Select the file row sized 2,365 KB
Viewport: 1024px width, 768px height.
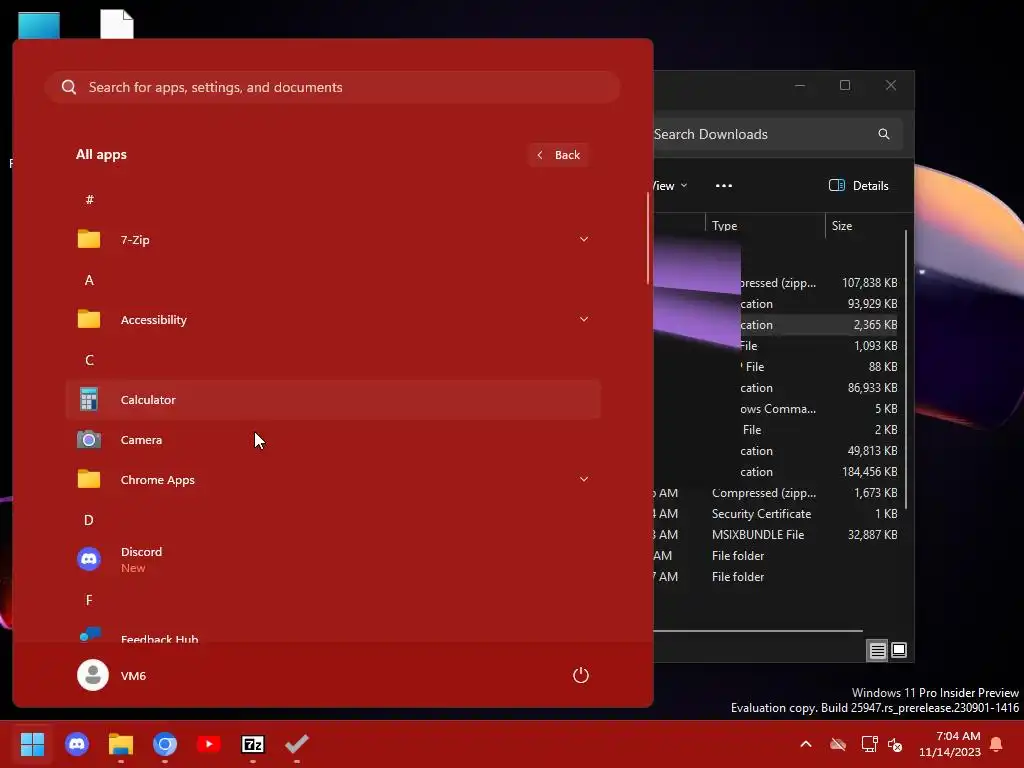819,325
